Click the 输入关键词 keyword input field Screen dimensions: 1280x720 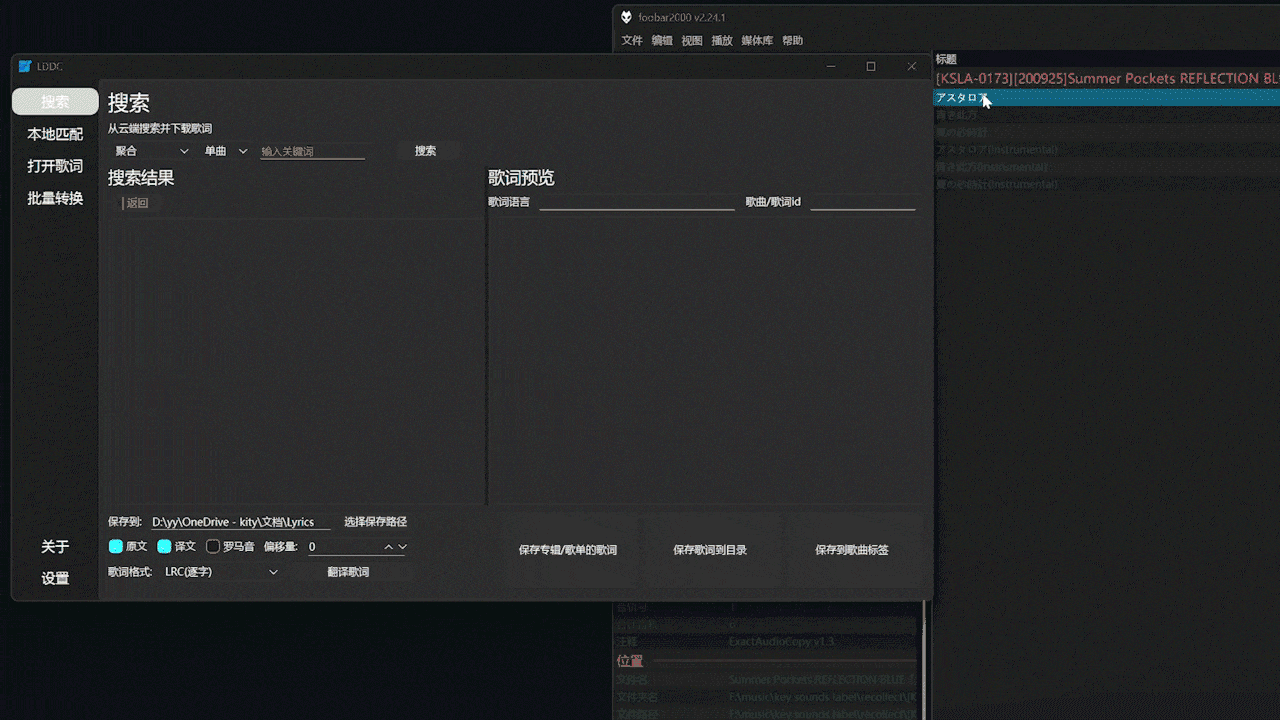coord(312,151)
